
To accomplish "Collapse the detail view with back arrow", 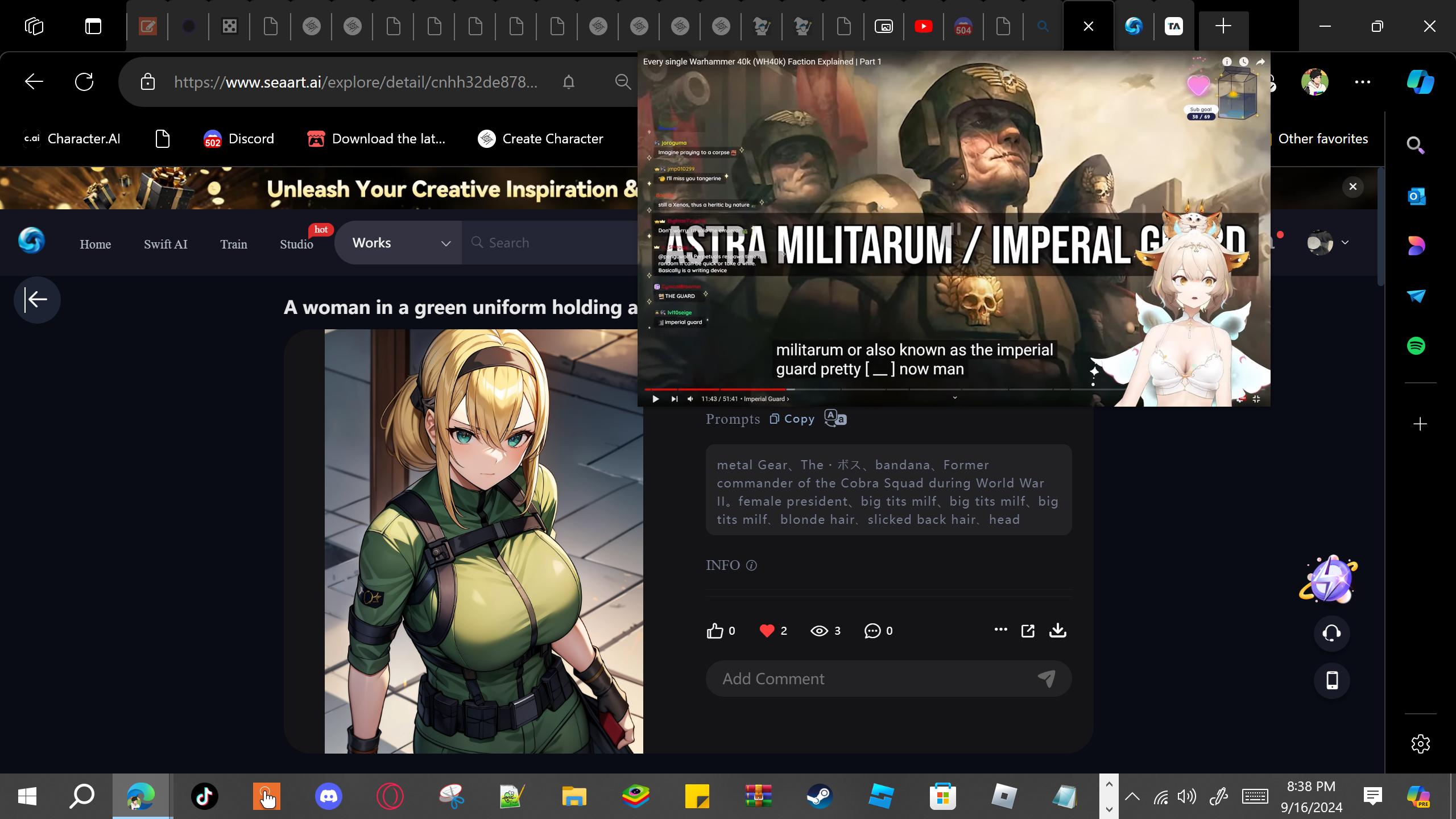I will pos(37,299).
